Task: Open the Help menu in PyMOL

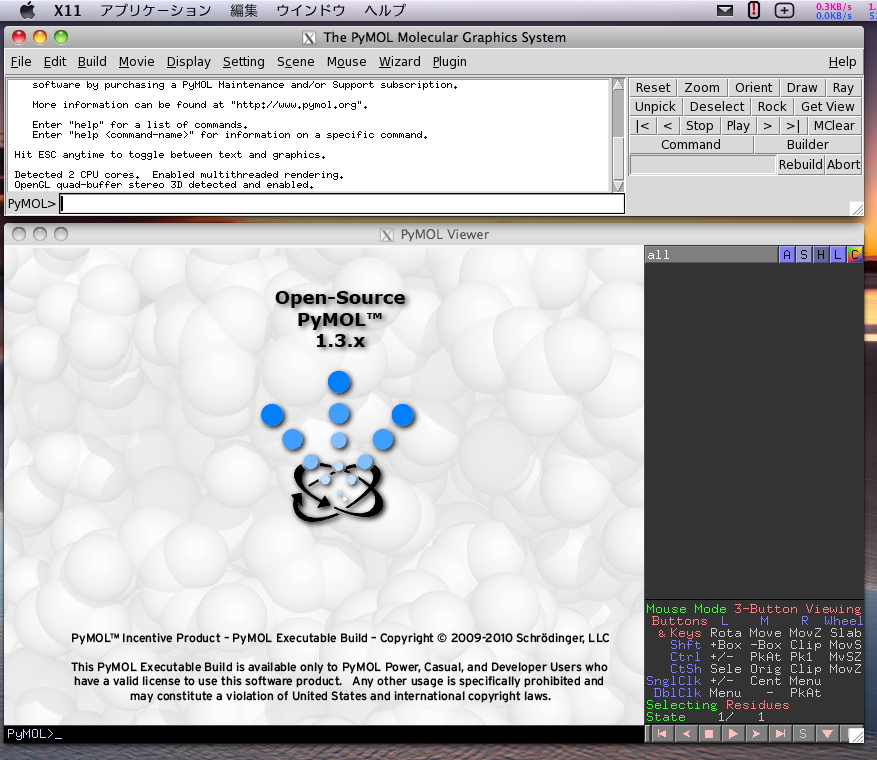Action: 842,62
